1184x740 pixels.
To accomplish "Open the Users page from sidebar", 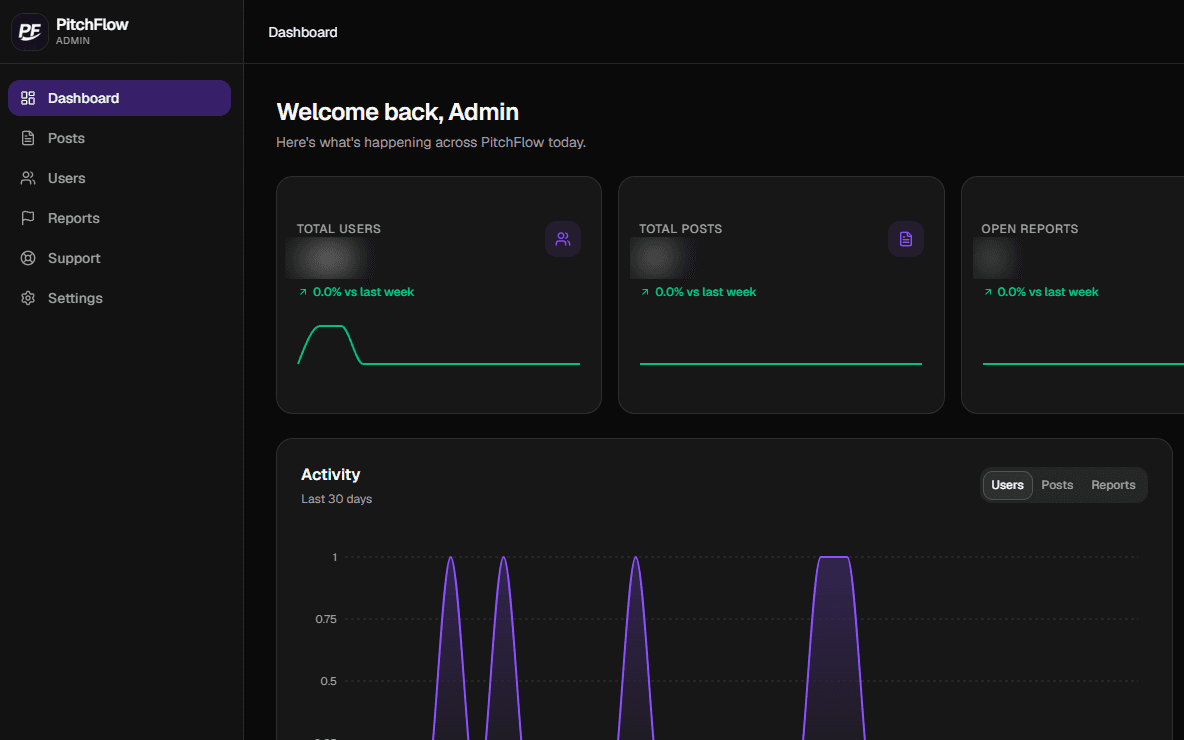I will point(119,178).
